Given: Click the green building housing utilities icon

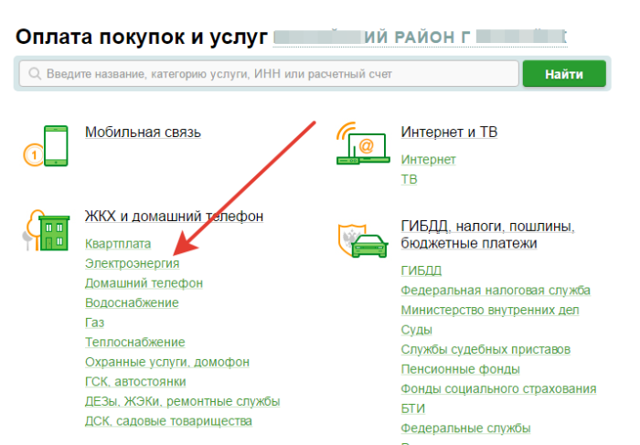Looking at the screenshot, I should click(46, 231).
